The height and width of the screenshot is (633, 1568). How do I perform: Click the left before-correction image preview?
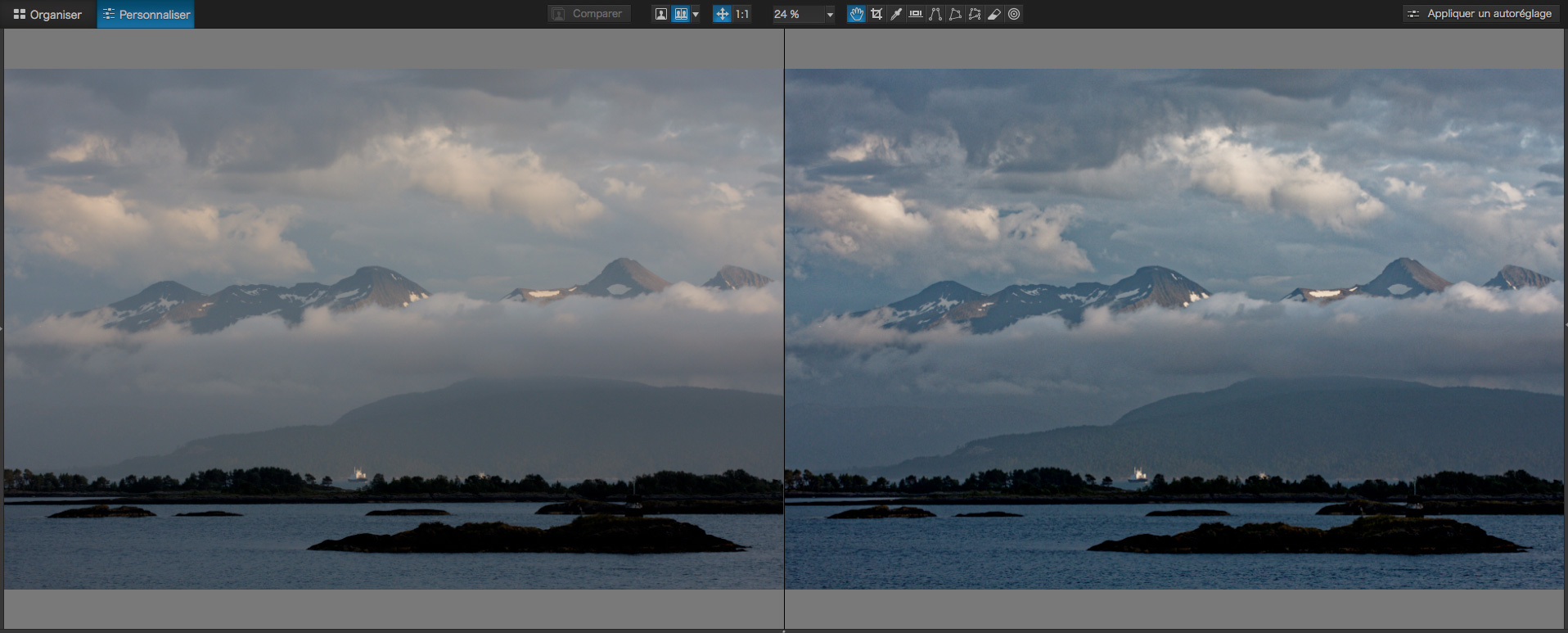coord(394,329)
